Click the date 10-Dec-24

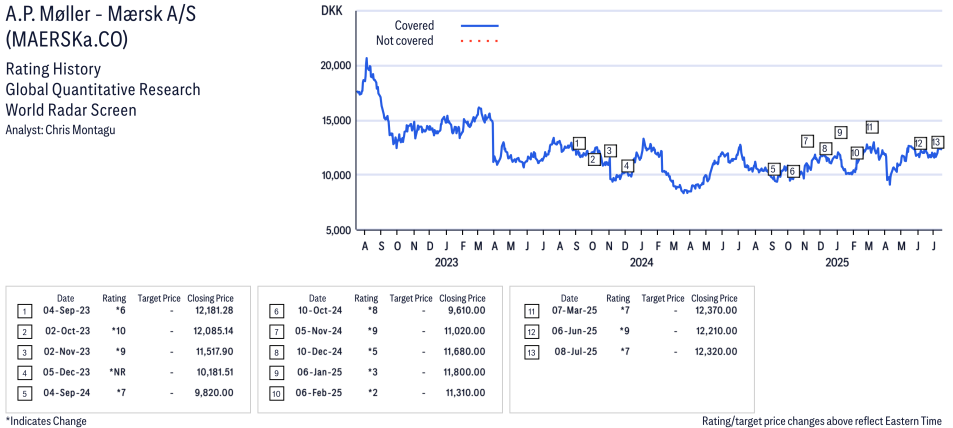[x=318, y=351]
